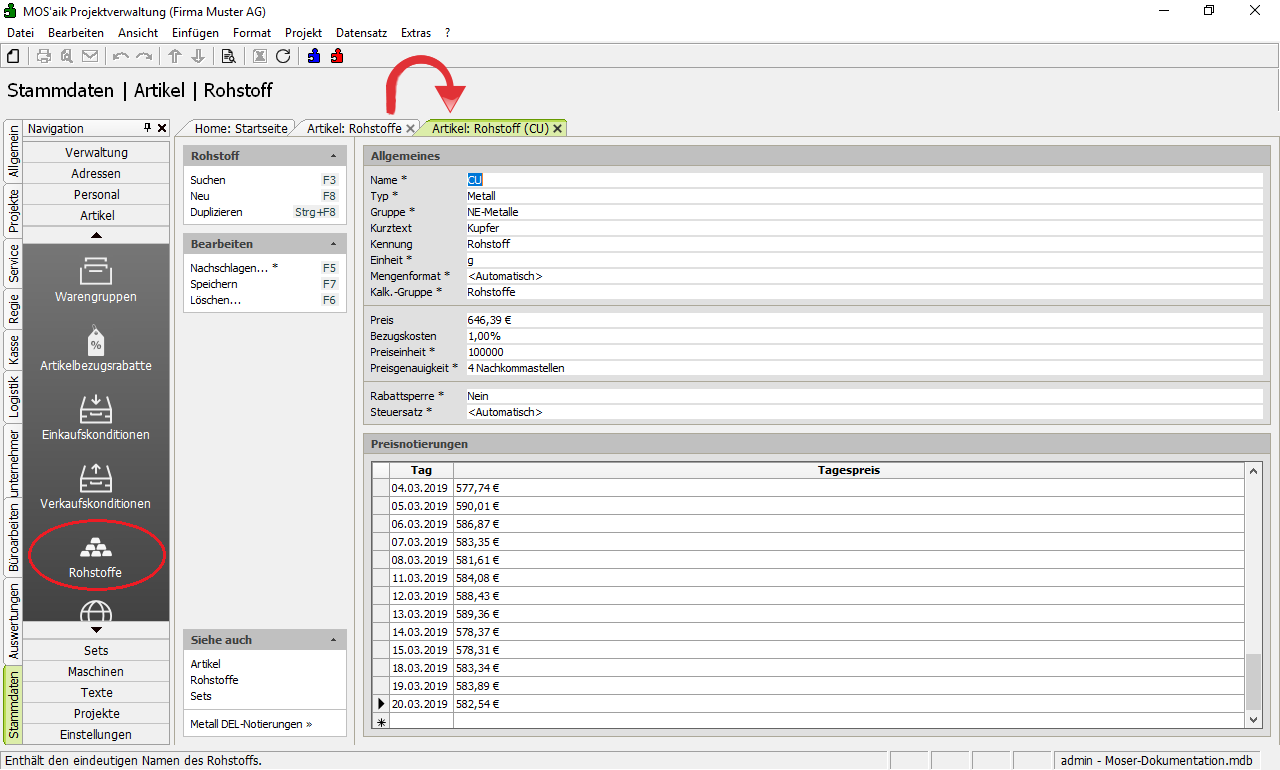Click Speichern in Bearbeiten panel
The width and height of the screenshot is (1280, 770).
[214, 284]
